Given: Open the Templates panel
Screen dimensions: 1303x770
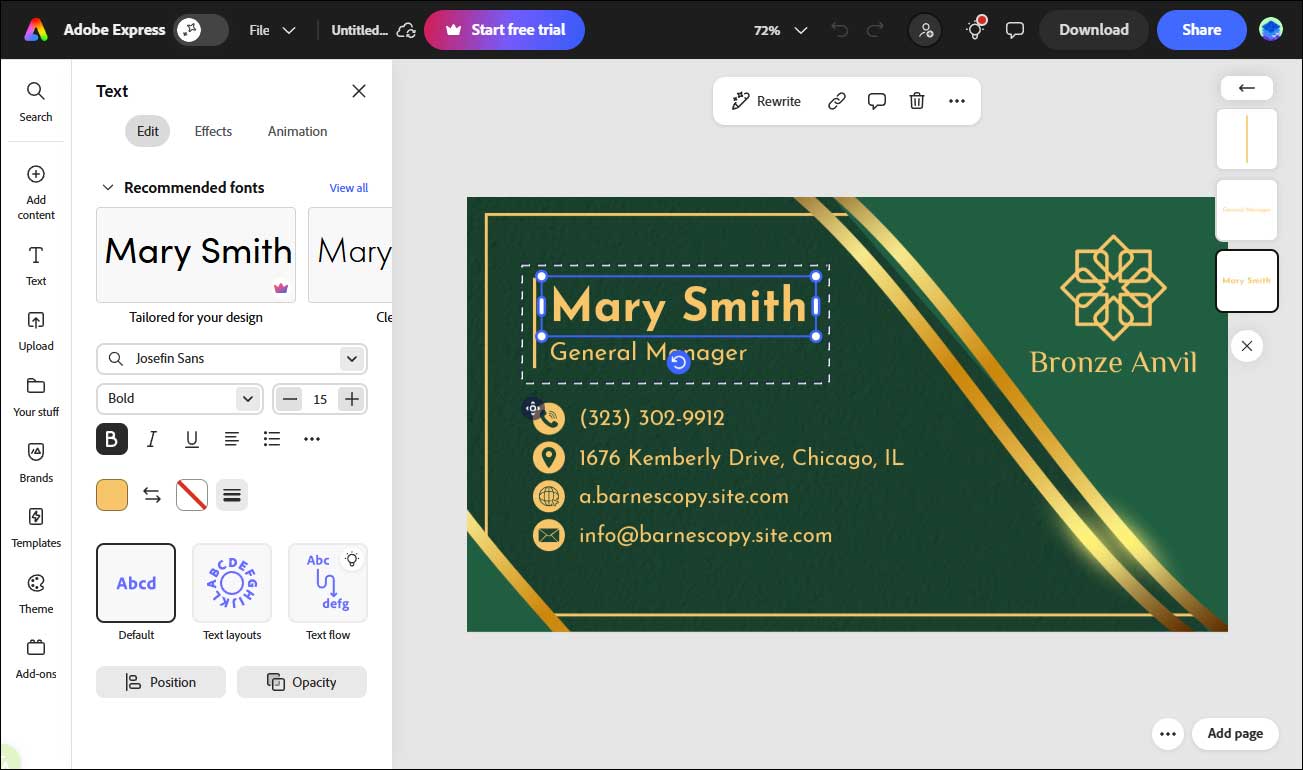Looking at the screenshot, I should [x=36, y=529].
